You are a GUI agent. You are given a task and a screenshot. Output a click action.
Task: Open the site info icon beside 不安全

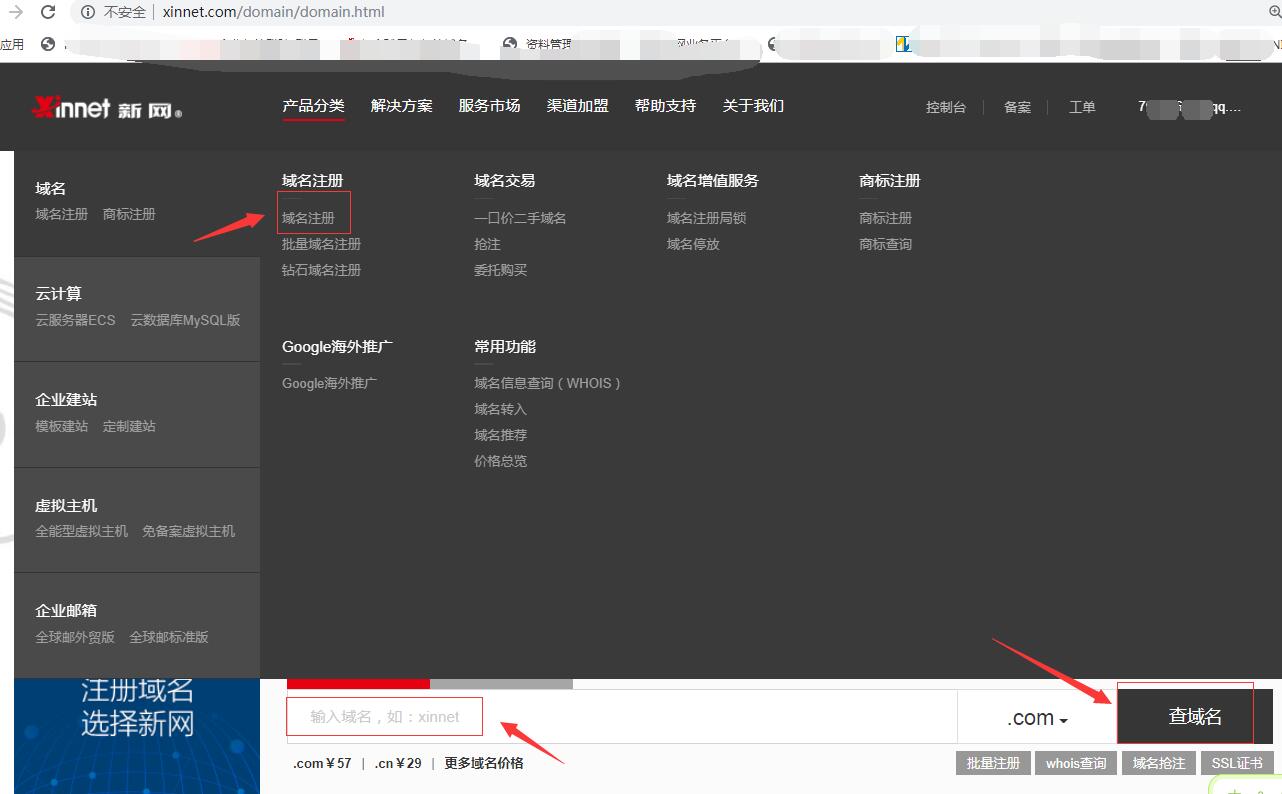88,12
